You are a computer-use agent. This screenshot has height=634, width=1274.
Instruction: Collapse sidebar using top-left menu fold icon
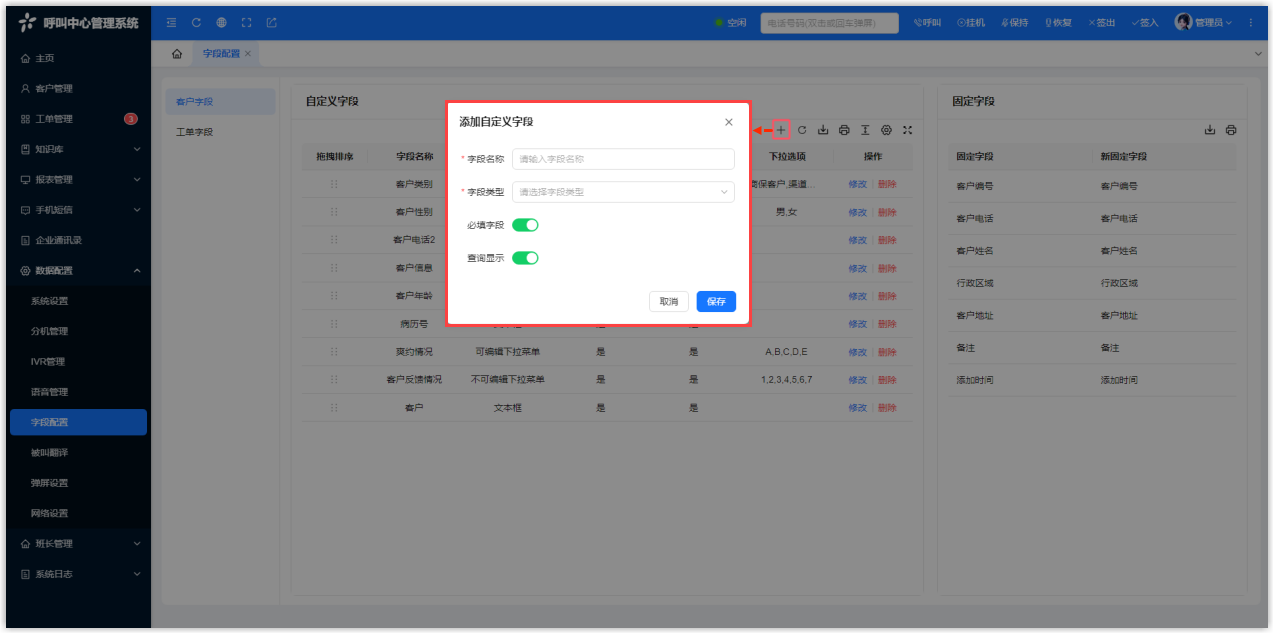[171, 23]
